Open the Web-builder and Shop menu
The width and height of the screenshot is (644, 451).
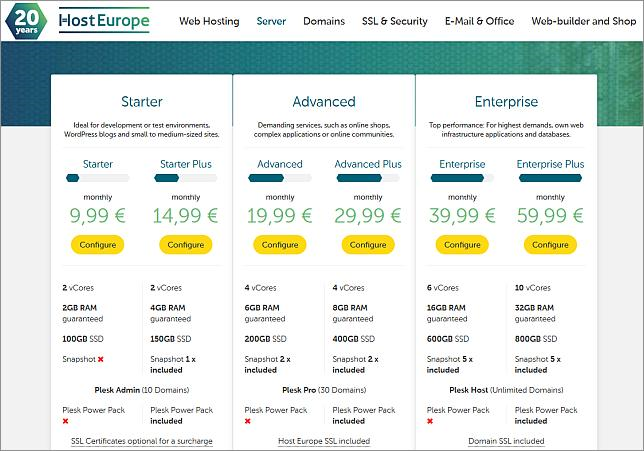tap(584, 21)
